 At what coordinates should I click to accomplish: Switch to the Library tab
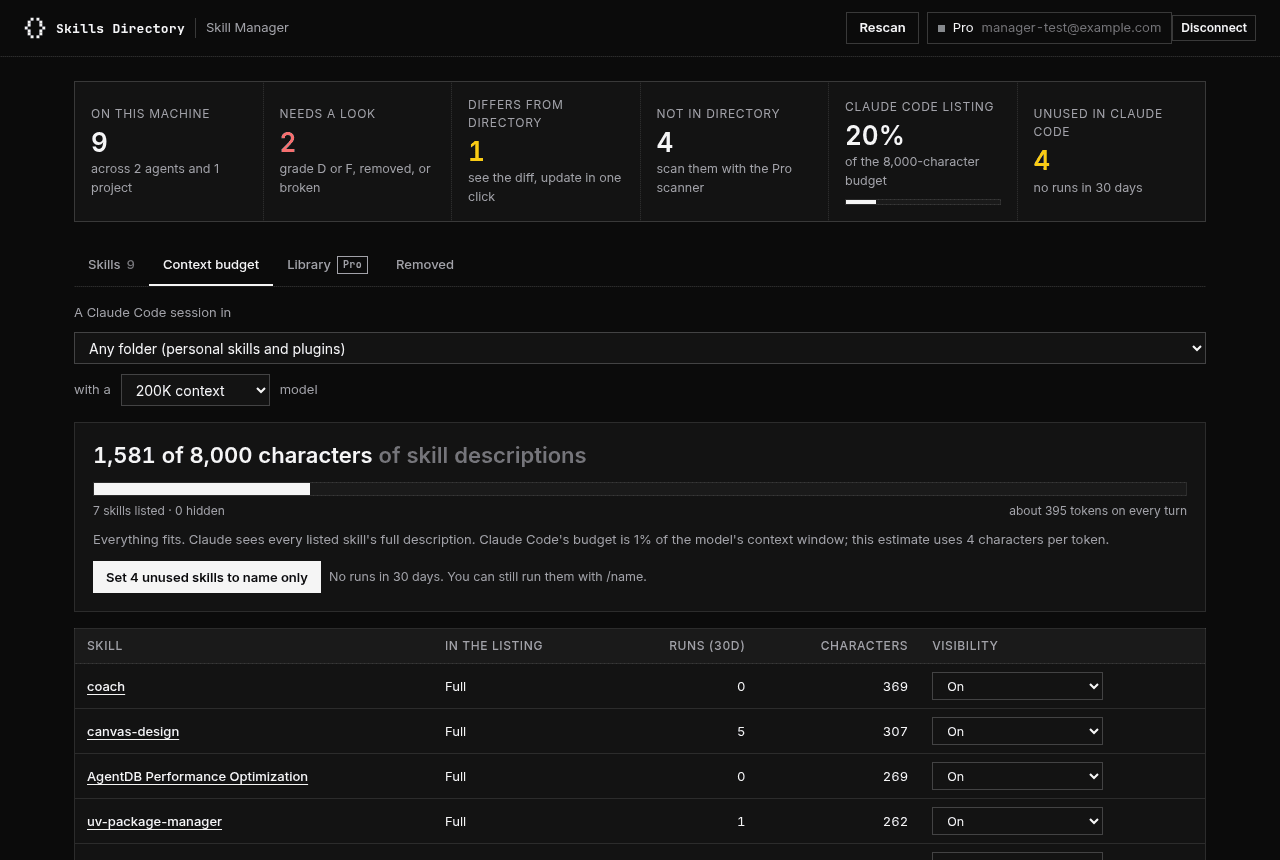(x=327, y=265)
